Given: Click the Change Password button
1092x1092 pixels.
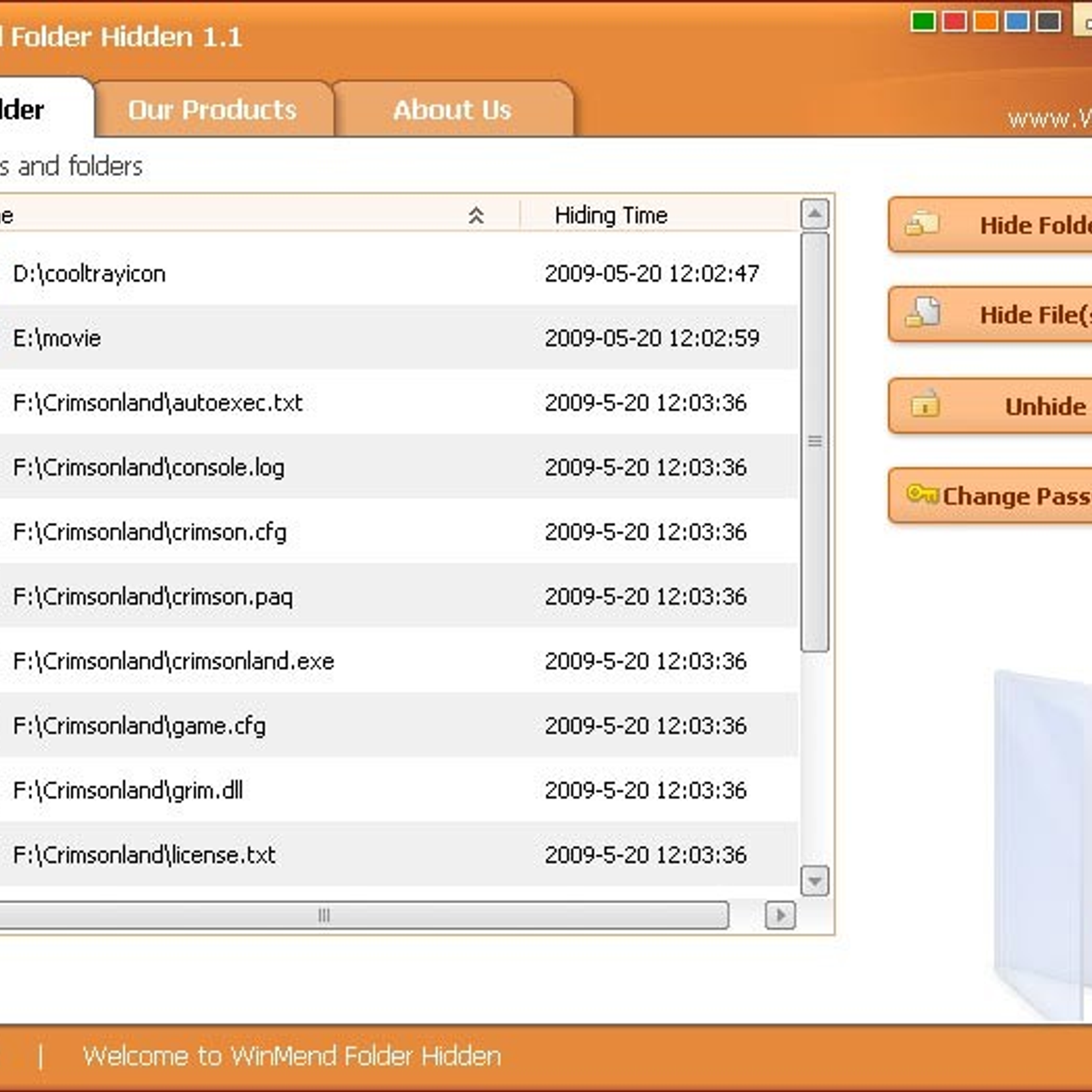Looking at the screenshot, I should pos(990,495).
